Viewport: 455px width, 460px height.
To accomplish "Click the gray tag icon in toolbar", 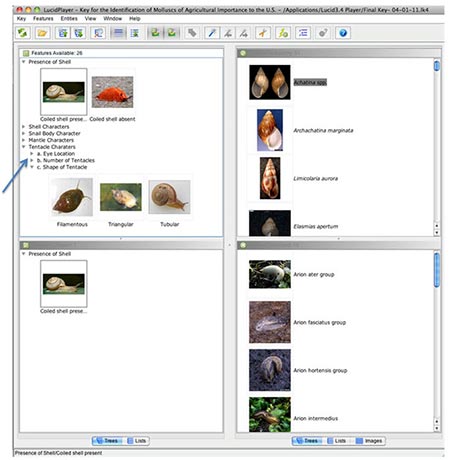I will click(192, 33).
